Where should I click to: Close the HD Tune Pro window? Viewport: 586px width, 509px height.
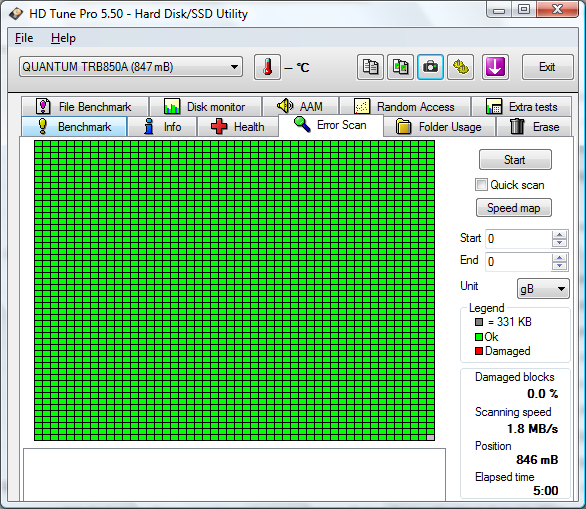coord(557,10)
